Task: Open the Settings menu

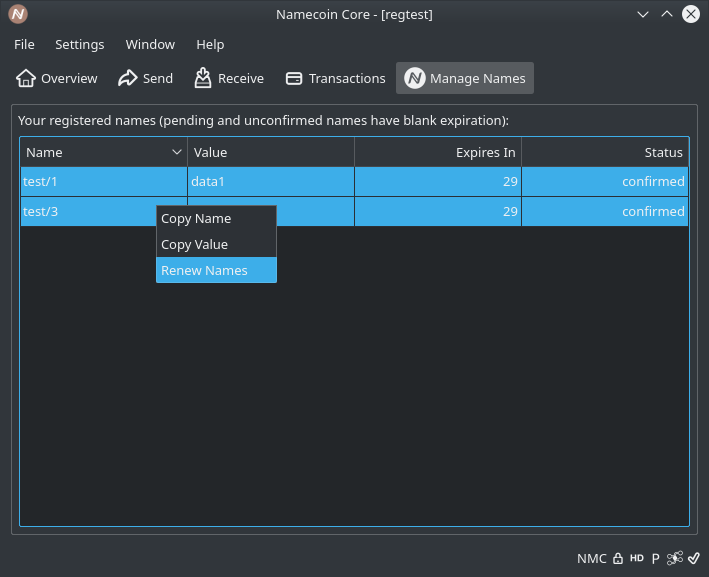Action: 80,44
